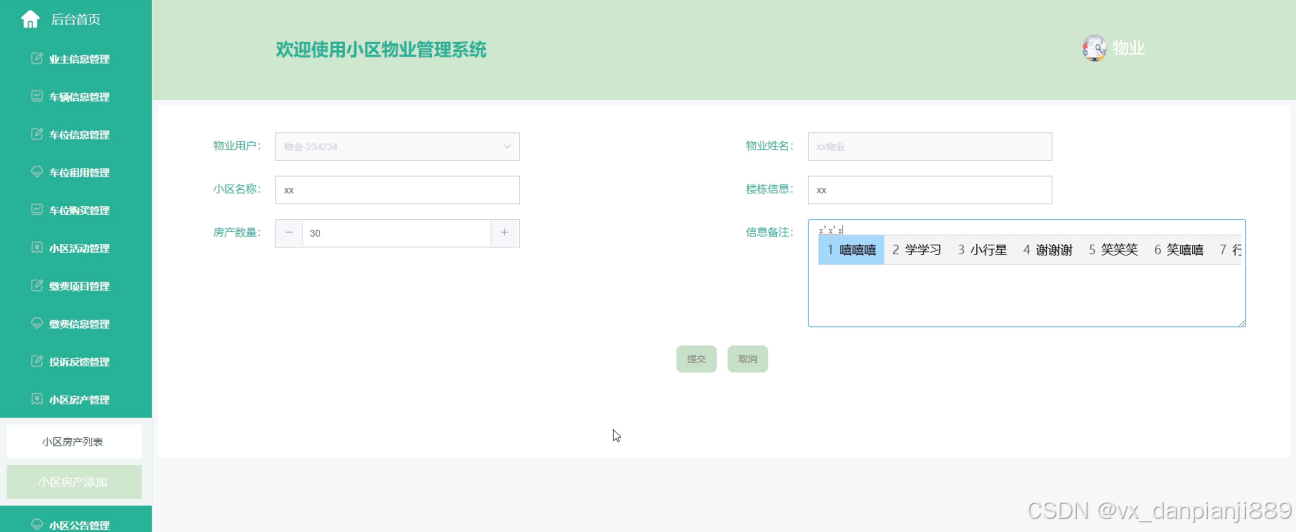Screen dimensions: 1296x532
Task: Choose IME candidate 3 小行星
Action: pos(982,250)
